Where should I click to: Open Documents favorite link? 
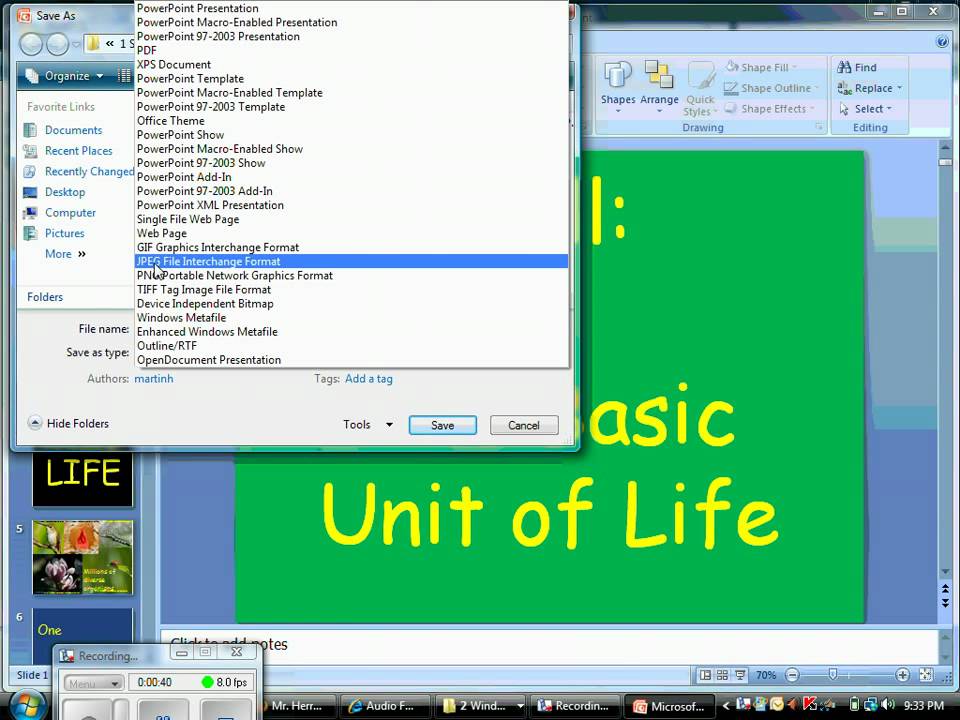63,130
